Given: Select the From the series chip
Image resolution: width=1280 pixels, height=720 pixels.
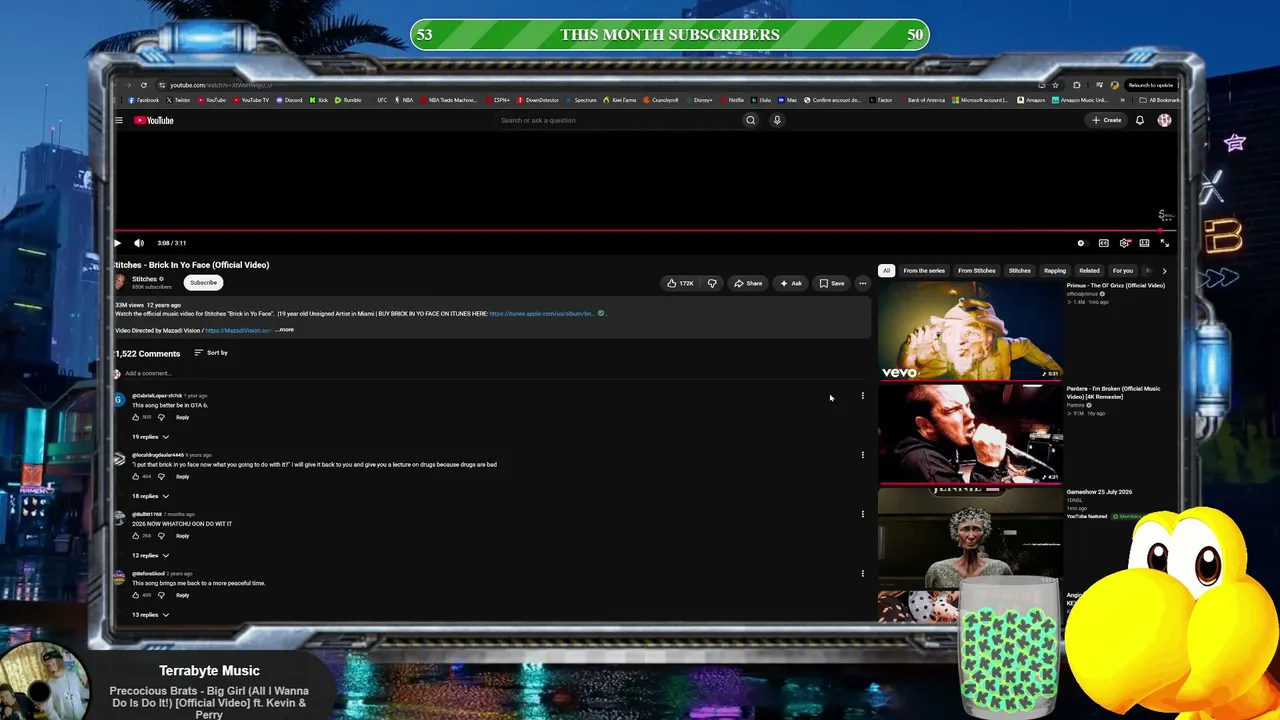Looking at the screenshot, I should coord(924,271).
